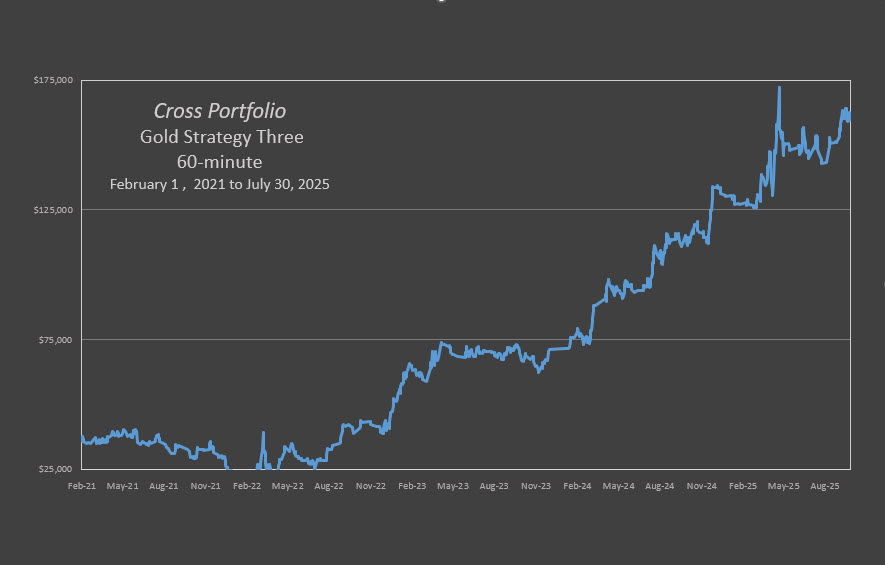The width and height of the screenshot is (885, 565).
Task: Select the Feb-25 x-axis label
Action: coord(743,486)
